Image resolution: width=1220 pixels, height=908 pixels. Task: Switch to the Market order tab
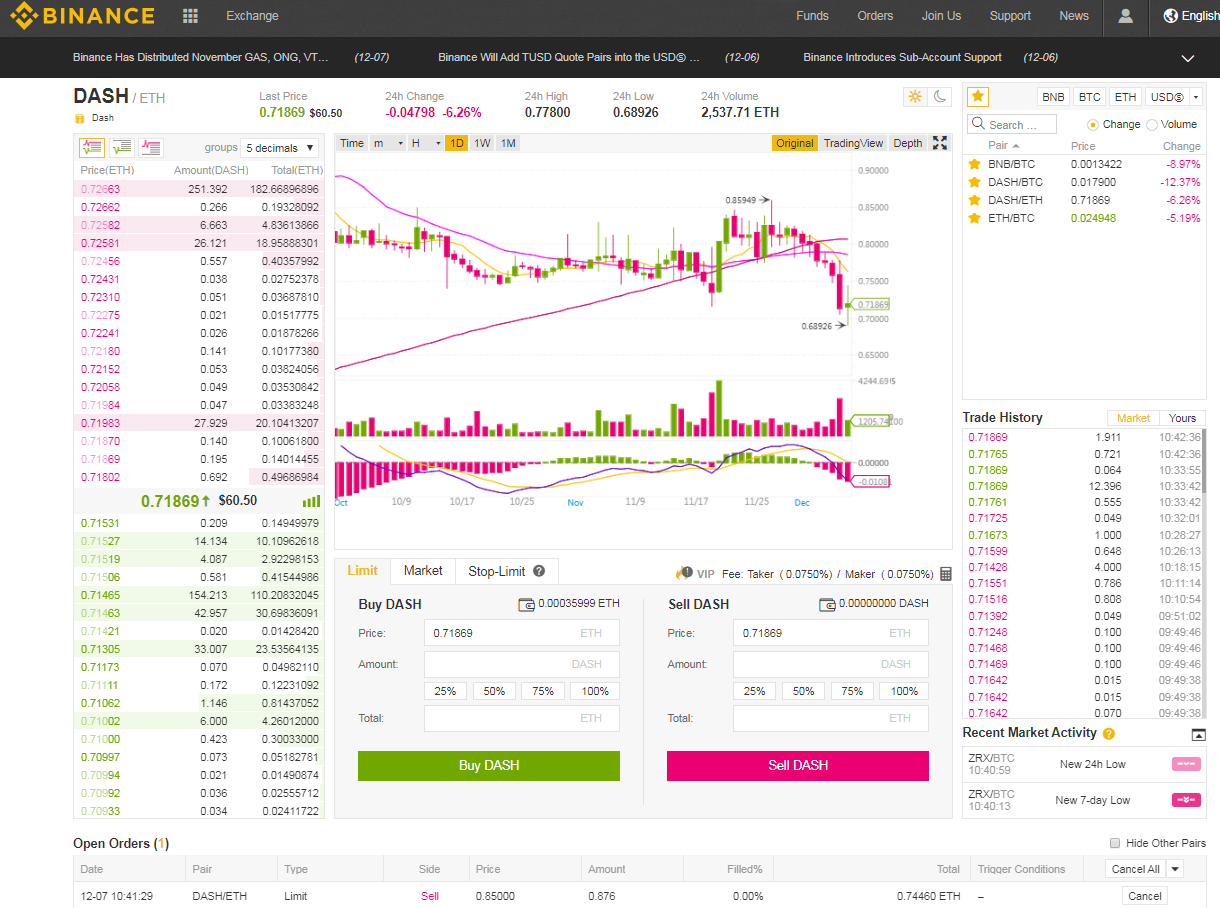(423, 571)
